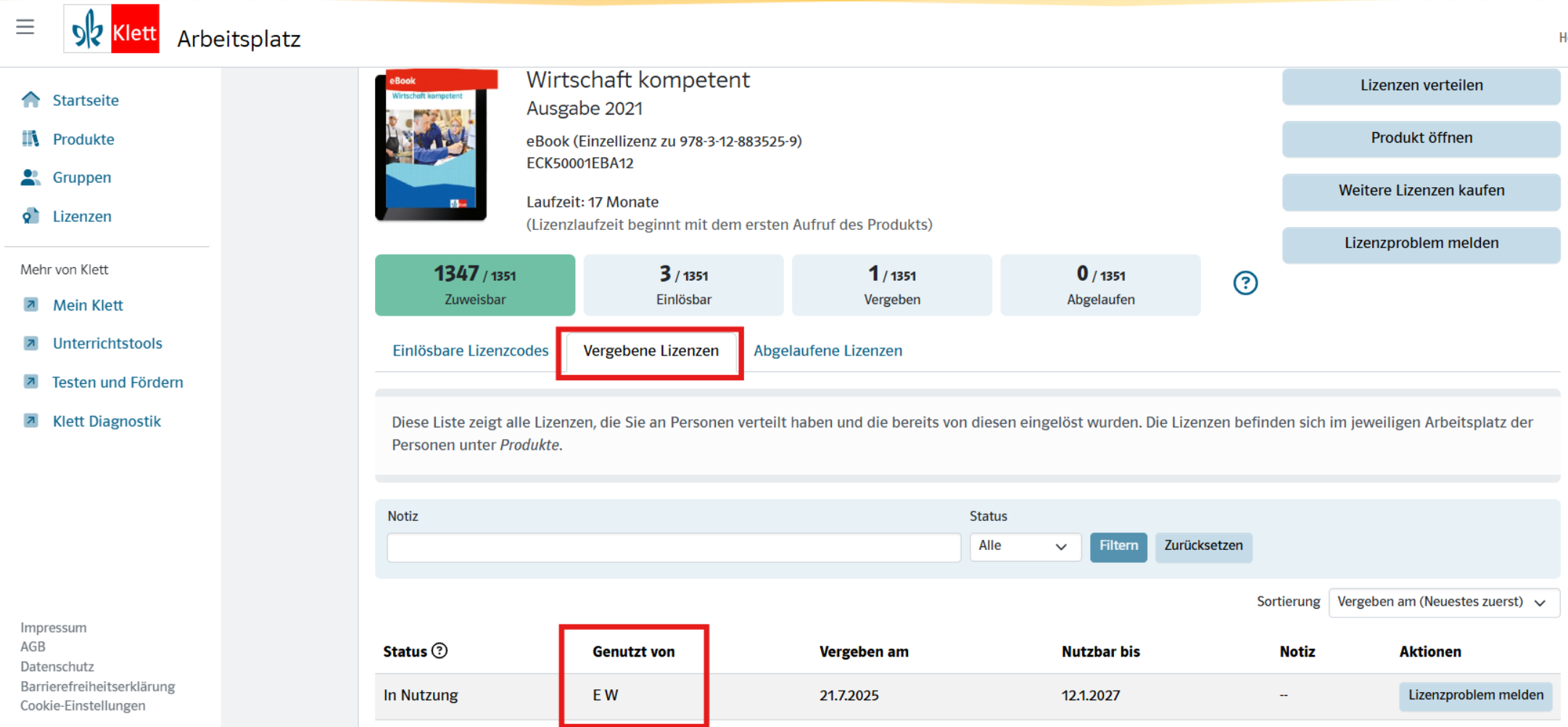
Task: Click the Produkte books icon
Action: (x=30, y=139)
